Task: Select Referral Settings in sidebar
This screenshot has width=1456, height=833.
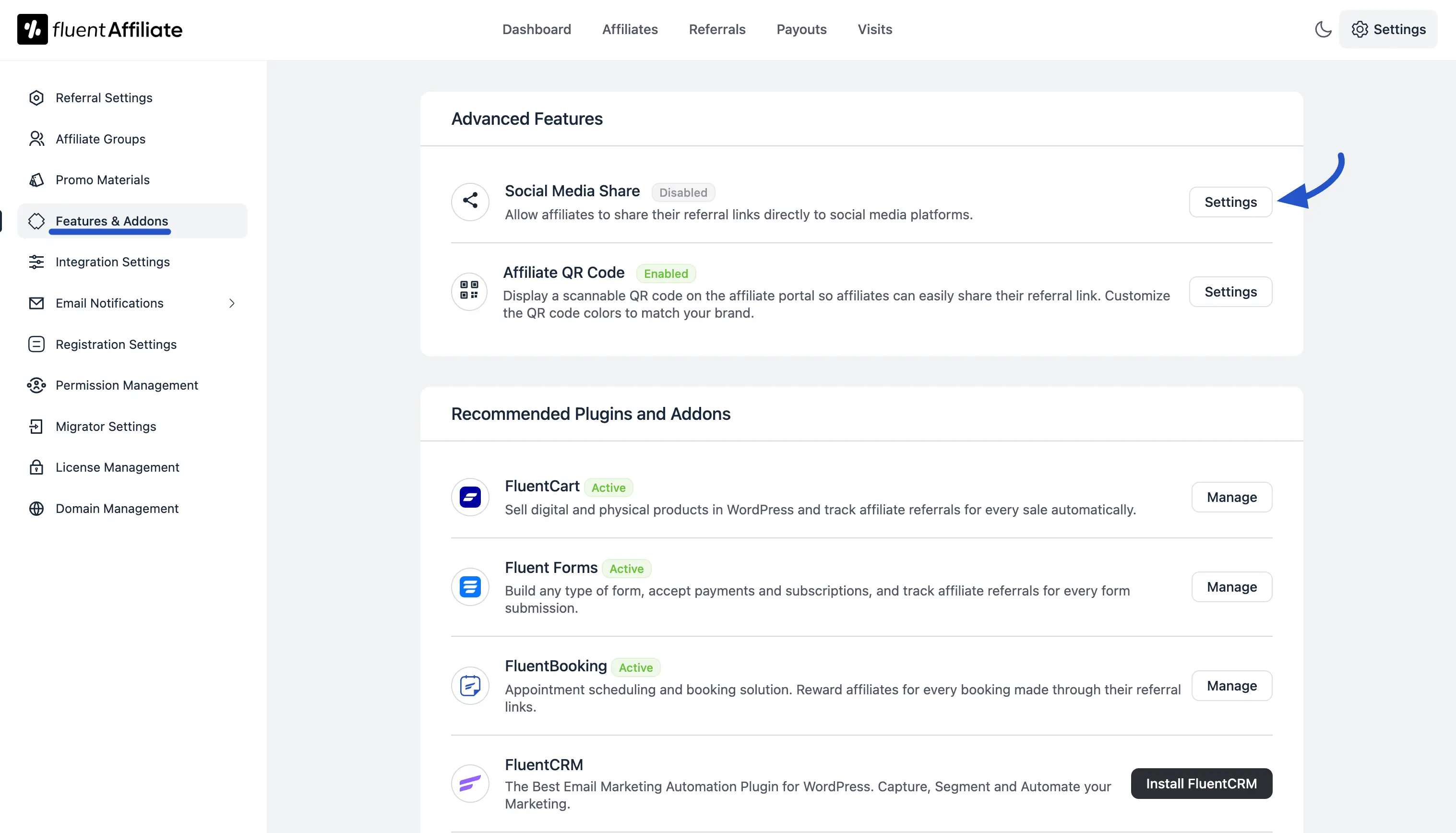Action: 104,98
